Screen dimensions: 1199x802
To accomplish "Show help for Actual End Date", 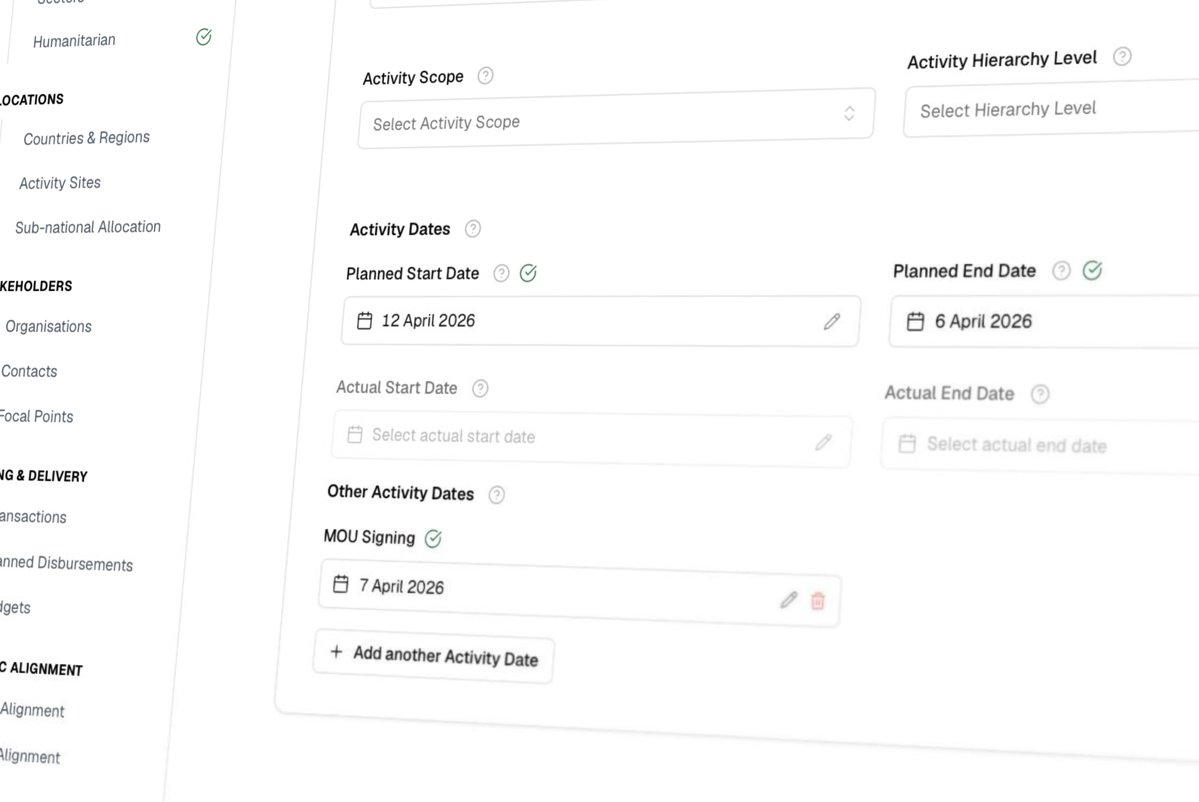I will [x=1040, y=394].
